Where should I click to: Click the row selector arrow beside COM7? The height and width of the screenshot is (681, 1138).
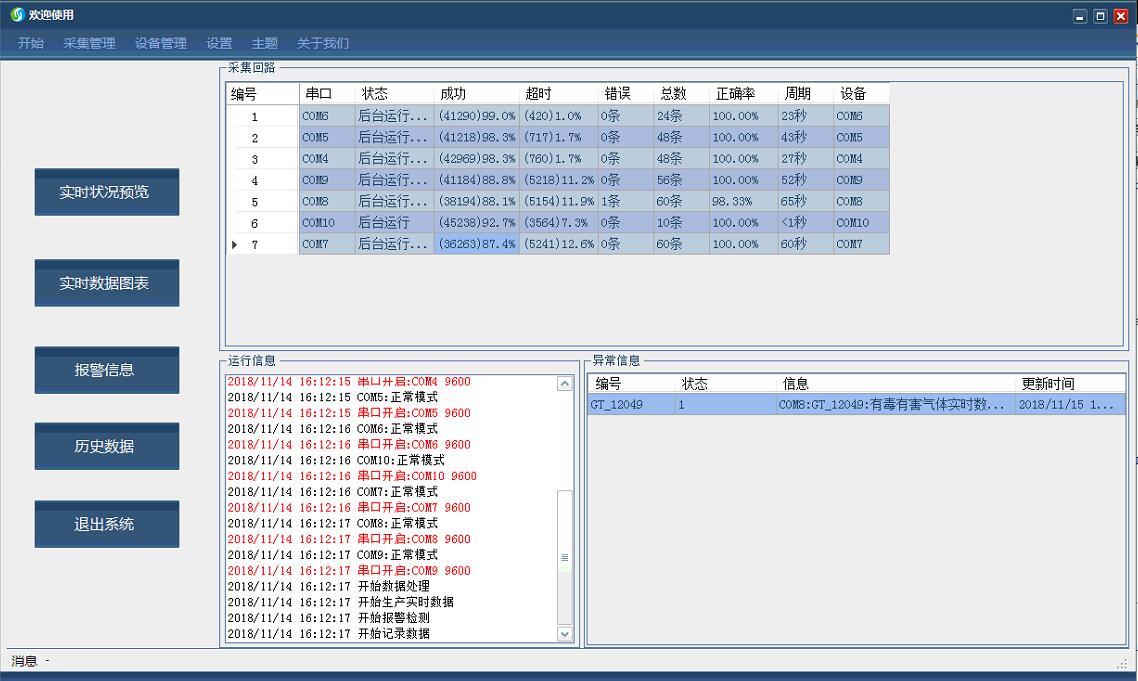(x=232, y=243)
